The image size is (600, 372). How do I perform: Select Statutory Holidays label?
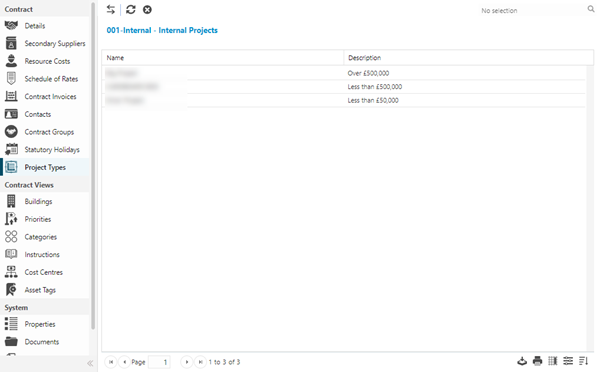click(x=52, y=149)
